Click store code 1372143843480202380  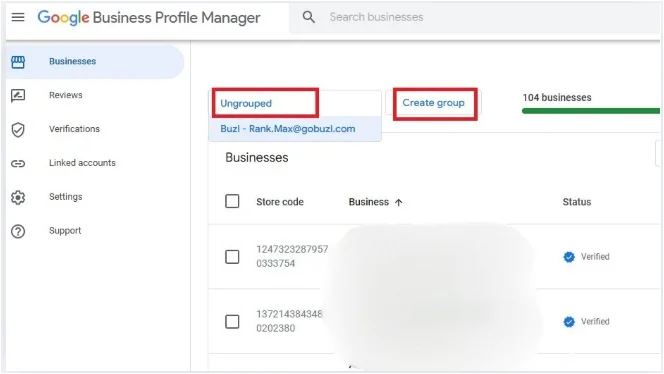pyautogui.click(x=289, y=321)
